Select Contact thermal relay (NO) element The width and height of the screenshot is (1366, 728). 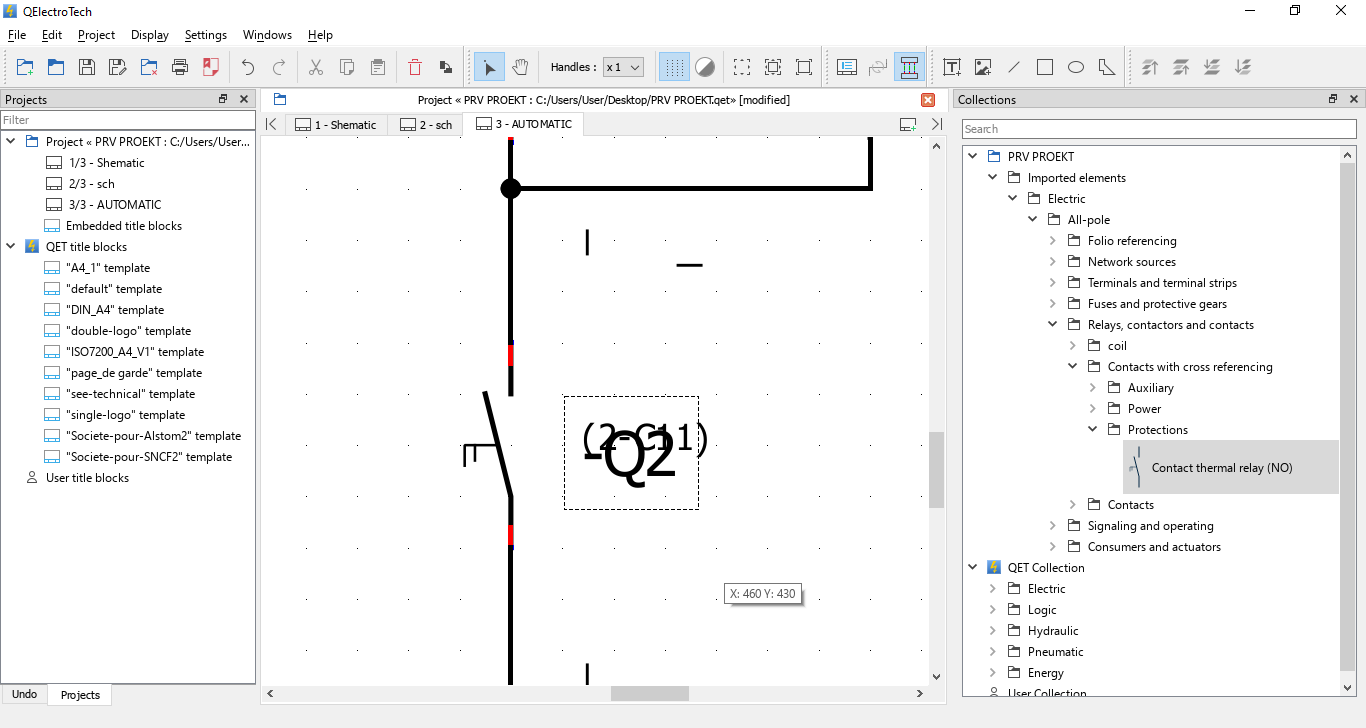tap(1221, 468)
